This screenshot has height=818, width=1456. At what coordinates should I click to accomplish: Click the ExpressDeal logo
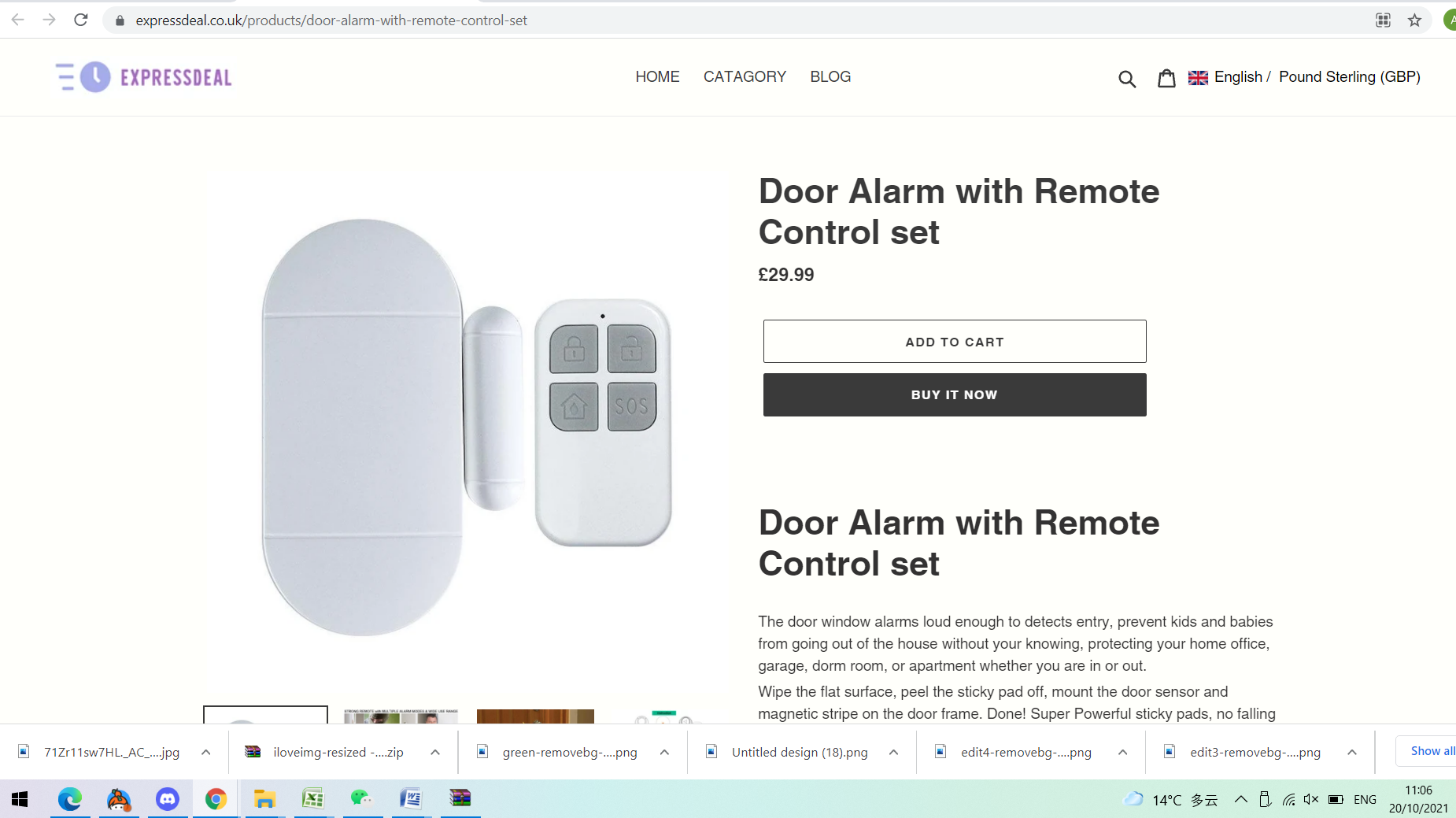click(144, 77)
